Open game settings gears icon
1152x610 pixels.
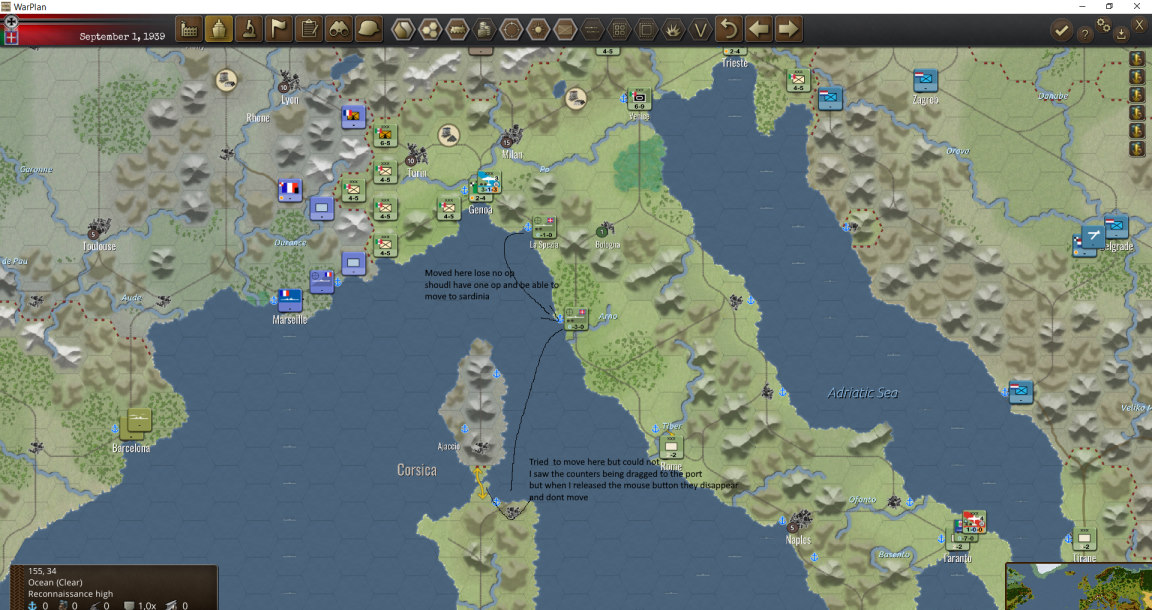coord(1104,24)
